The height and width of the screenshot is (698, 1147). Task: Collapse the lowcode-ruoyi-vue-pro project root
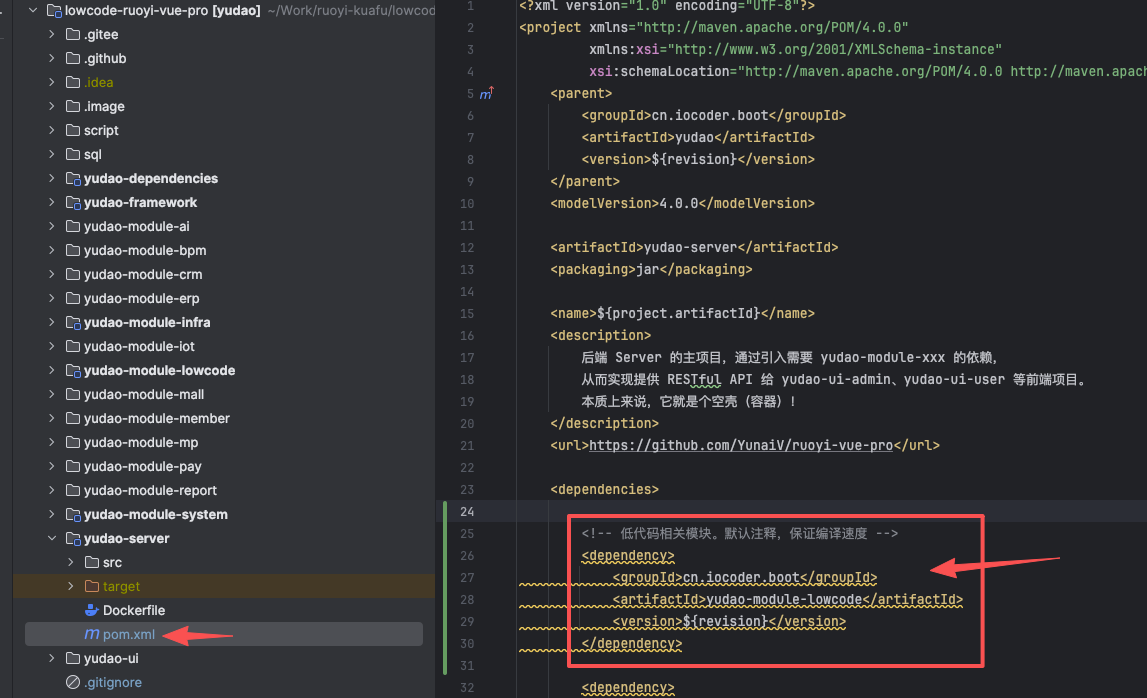[33, 10]
